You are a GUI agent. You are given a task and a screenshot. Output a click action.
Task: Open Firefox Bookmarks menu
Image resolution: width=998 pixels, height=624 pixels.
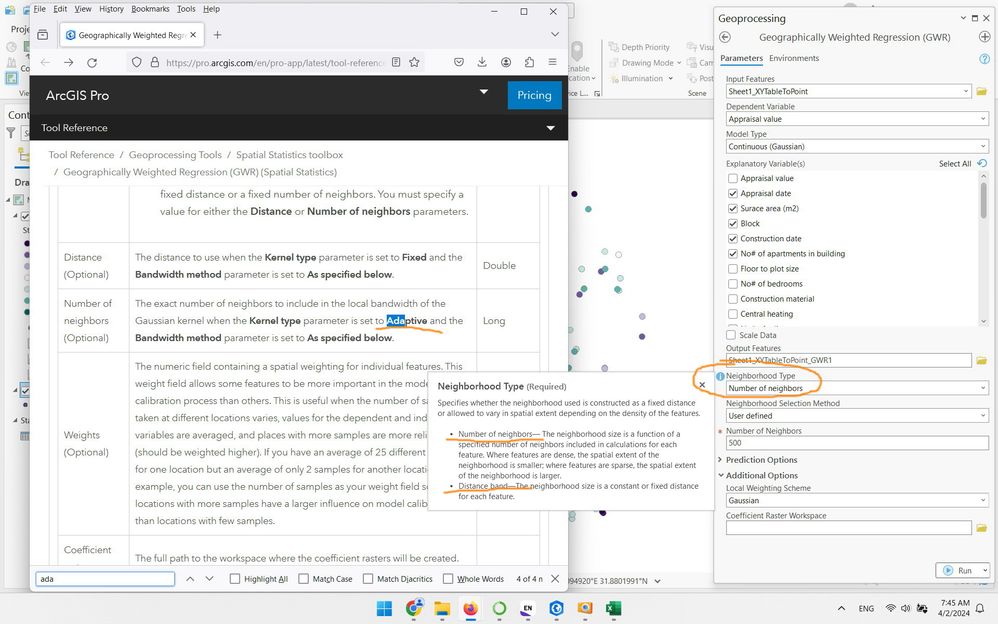[150, 9]
